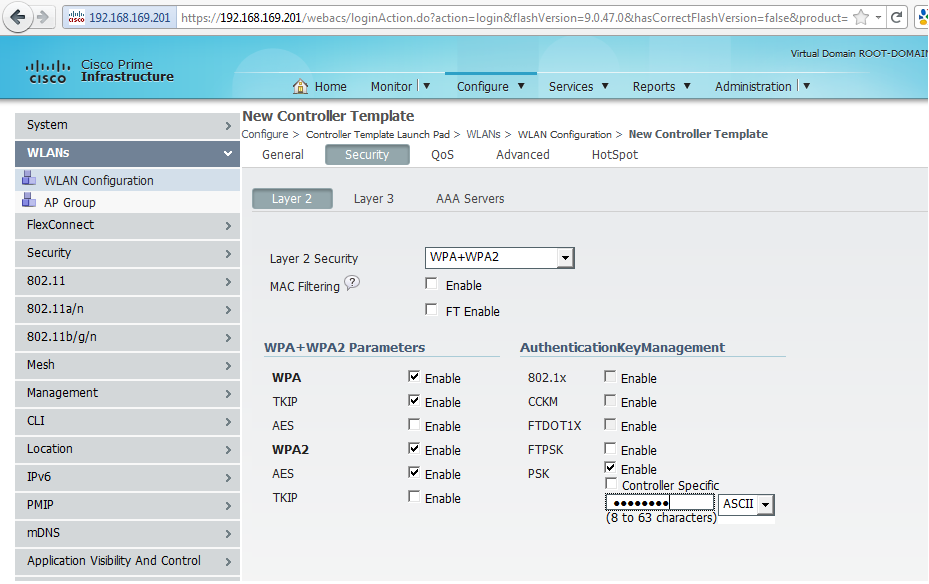Select the Layer 2 sub-tab

(292, 198)
